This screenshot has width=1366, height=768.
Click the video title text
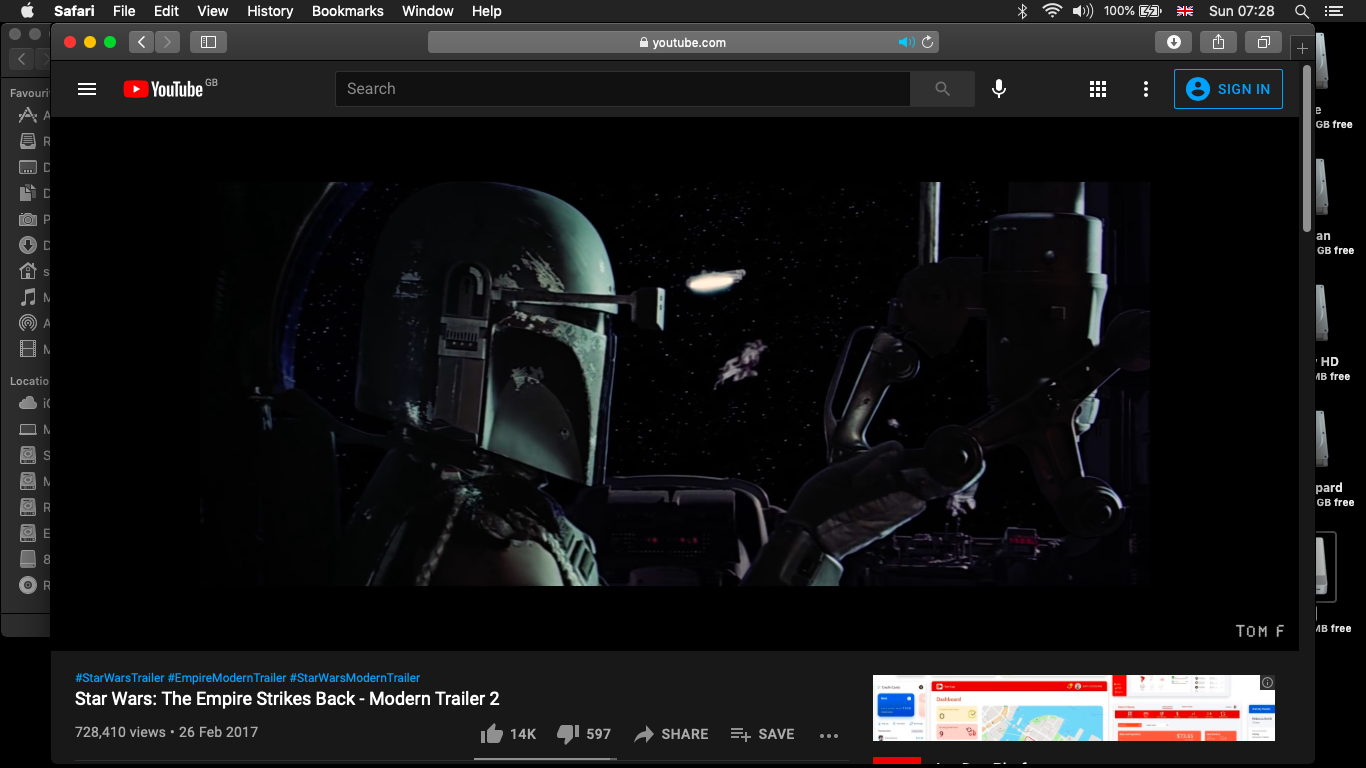tap(287, 699)
